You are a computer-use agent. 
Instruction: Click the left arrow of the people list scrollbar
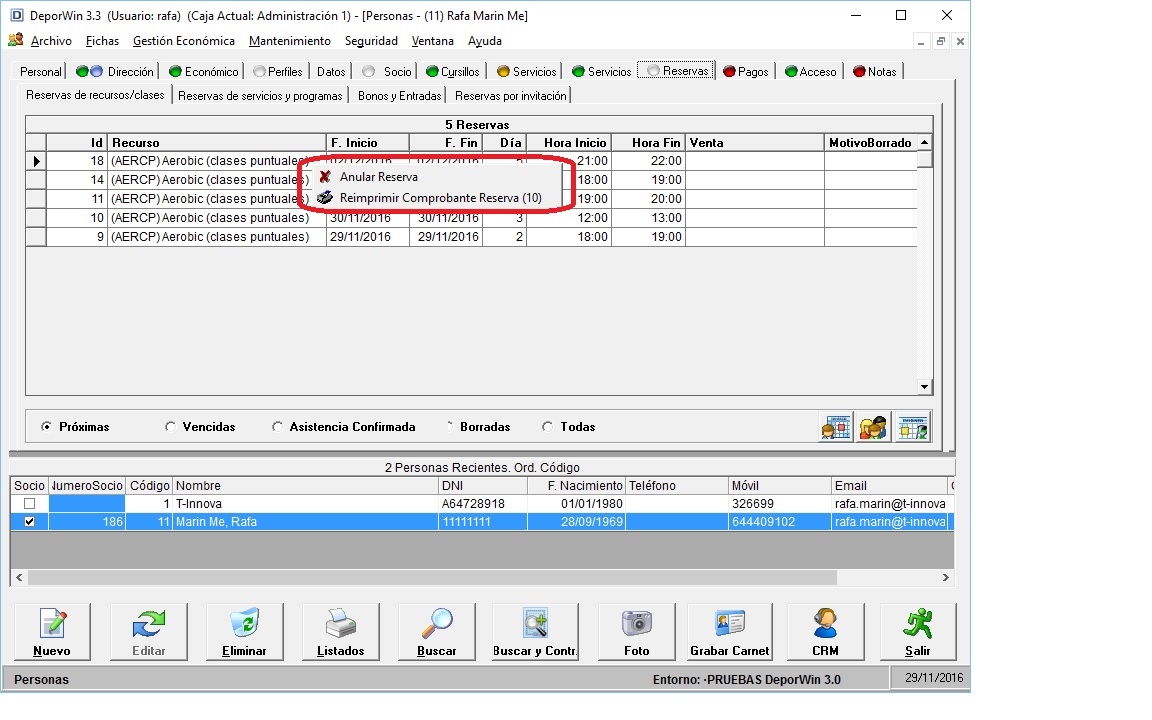pyautogui.click(x=19, y=578)
